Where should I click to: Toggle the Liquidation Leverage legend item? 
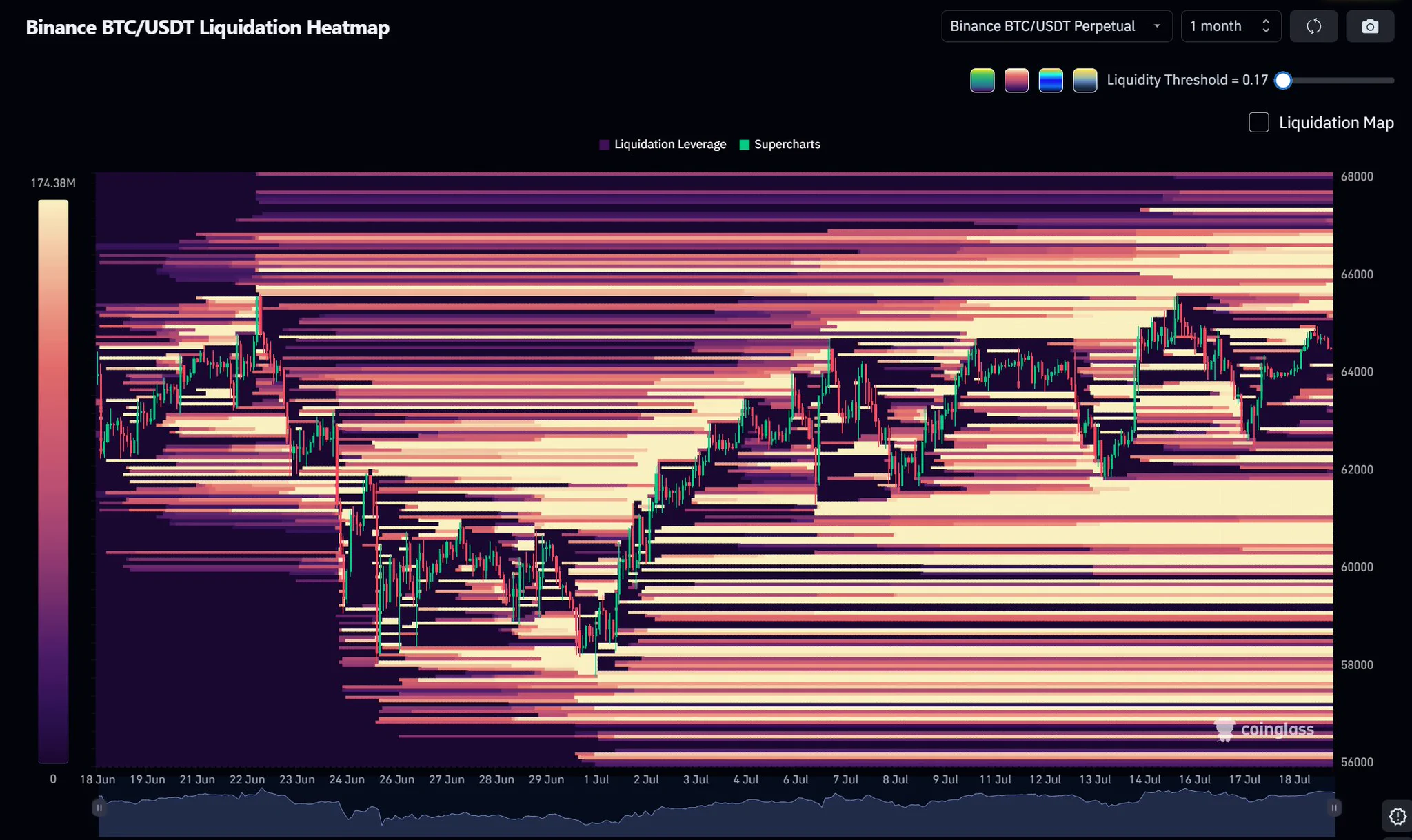tap(663, 145)
